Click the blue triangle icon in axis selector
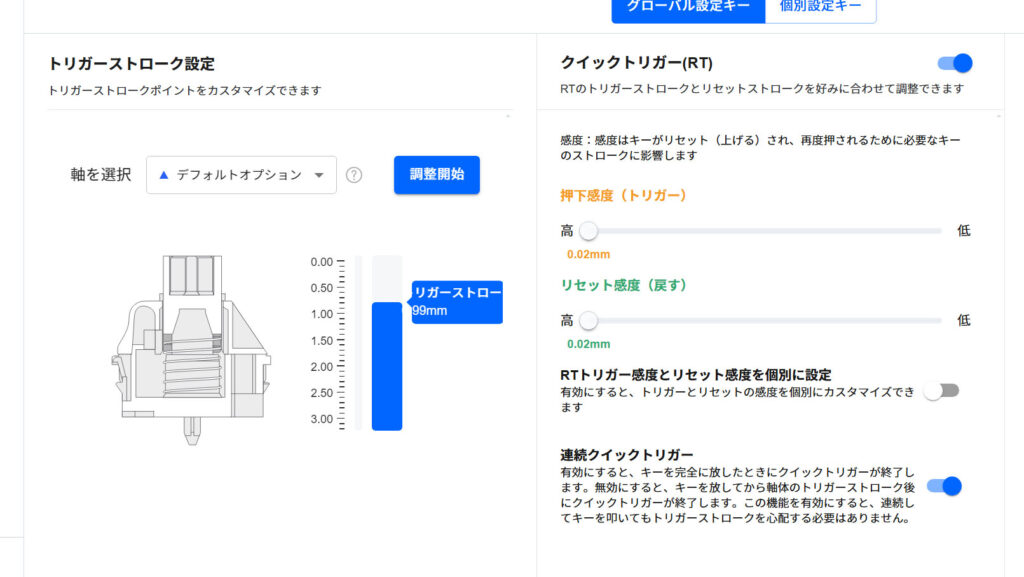 pos(164,175)
